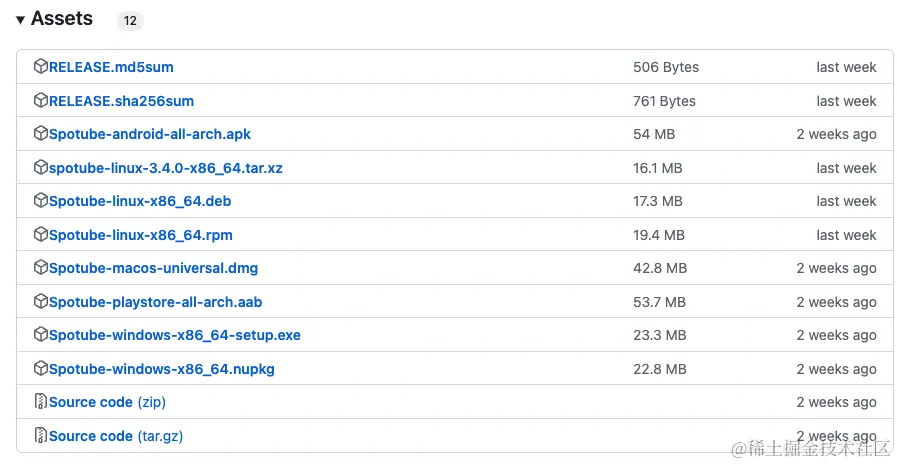Click 'last week' in RELEASE.sha256sum row

pyautogui.click(x=846, y=101)
